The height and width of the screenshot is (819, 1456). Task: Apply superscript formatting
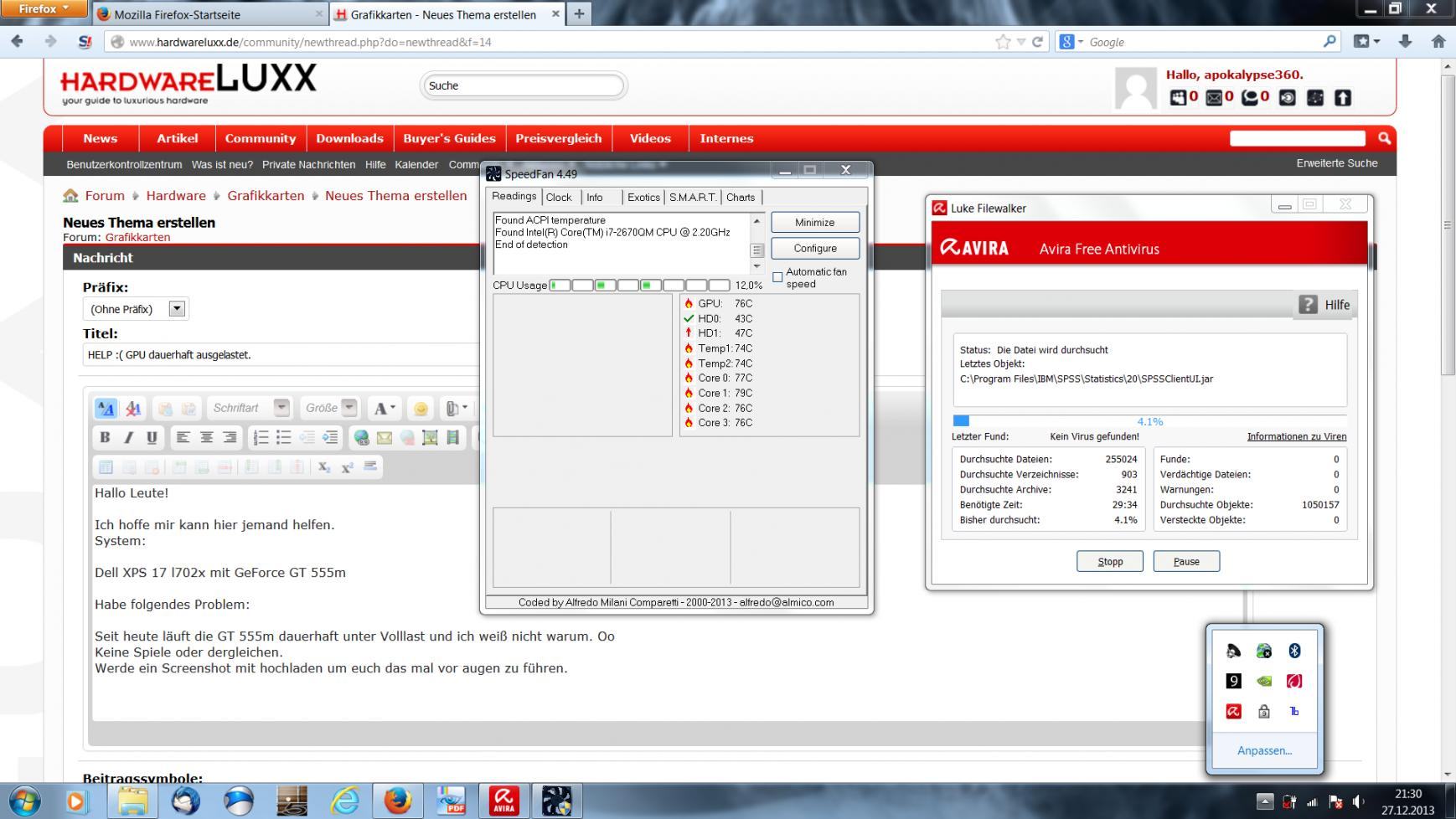pos(347,466)
